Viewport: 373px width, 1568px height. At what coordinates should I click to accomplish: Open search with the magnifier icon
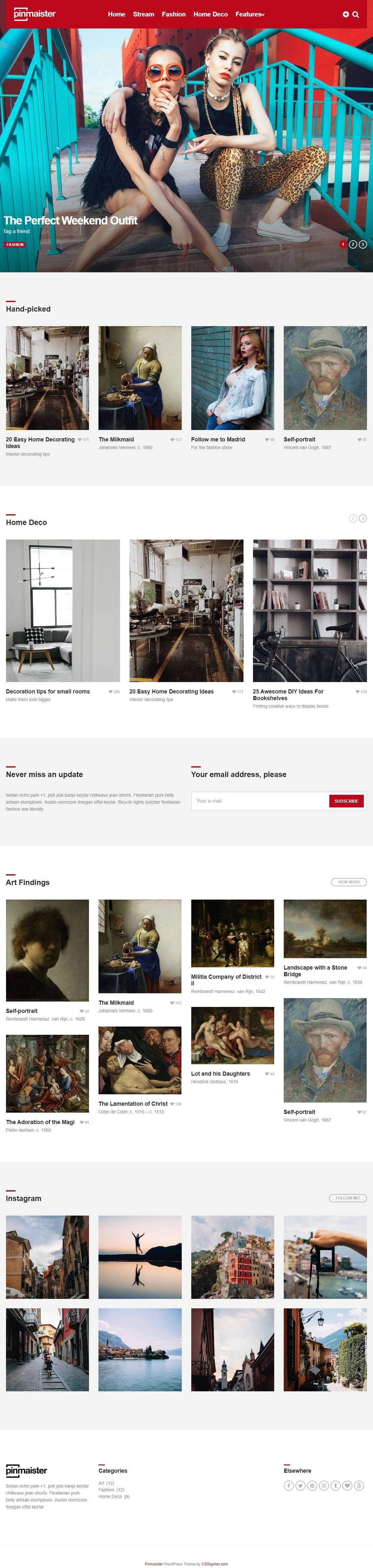click(355, 14)
